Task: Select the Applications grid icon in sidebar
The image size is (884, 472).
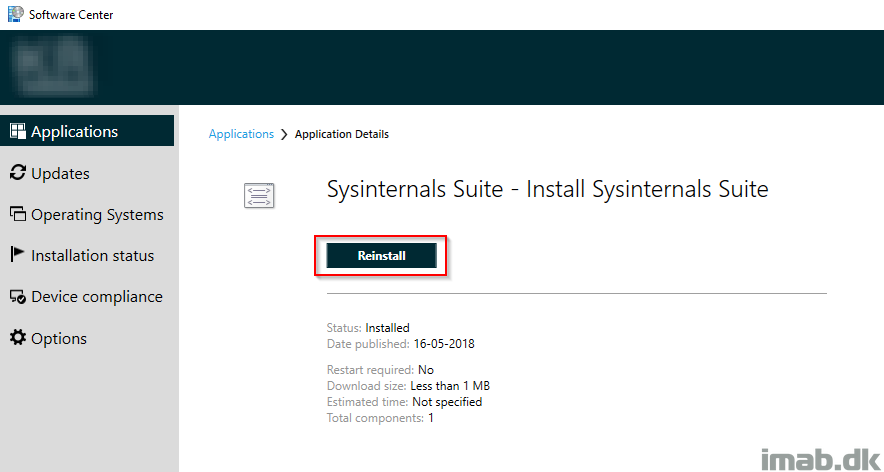Action: click(x=18, y=131)
